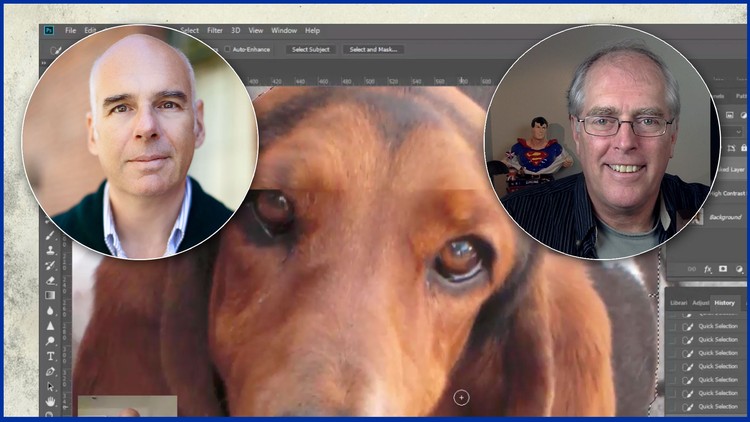The image size is (750, 422).
Task: Switch to the History tab
Action: (x=724, y=303)
